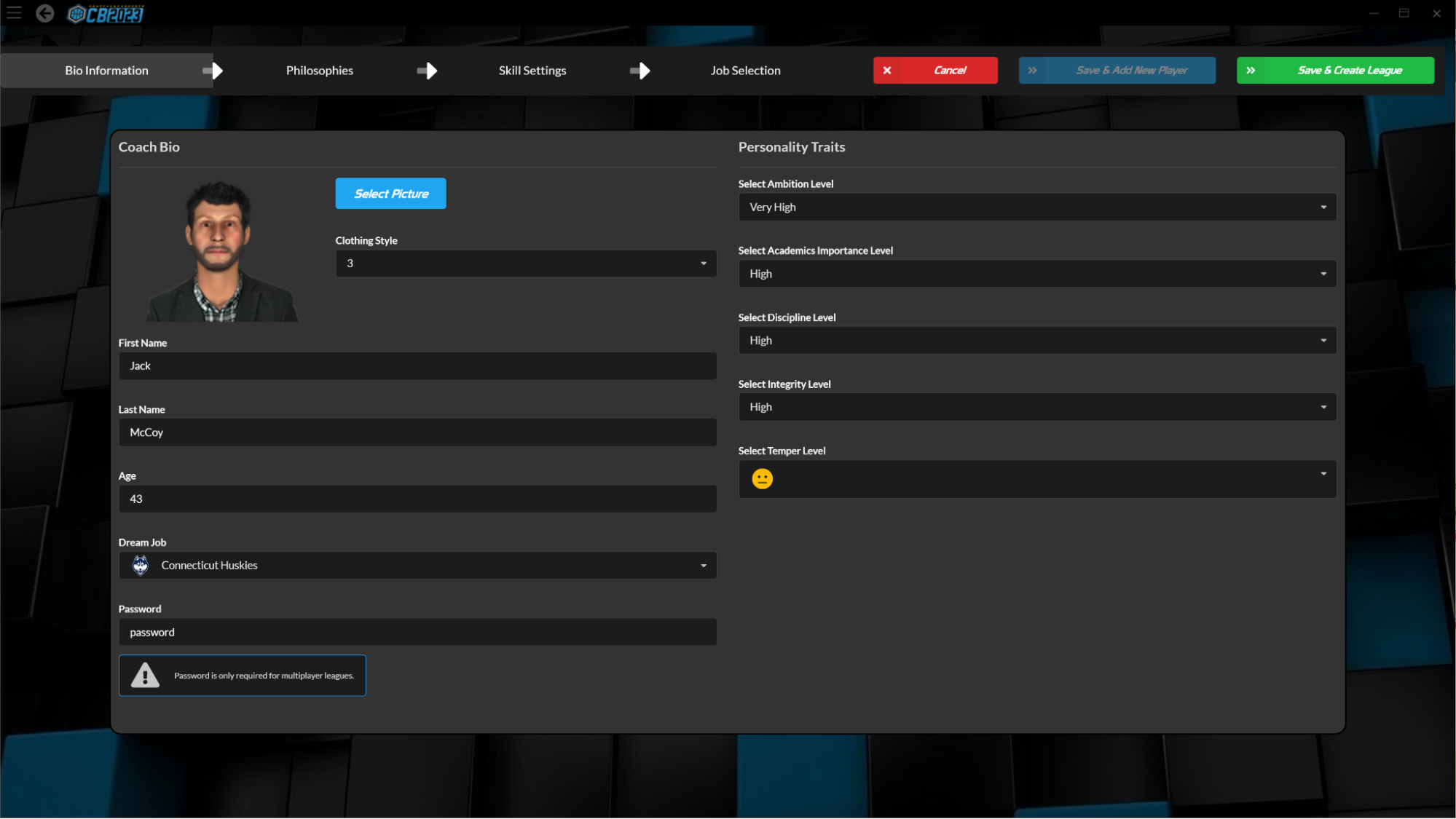Click the back arrow icon
This screenshot has width=1456, height=819.
click(45, 13)
